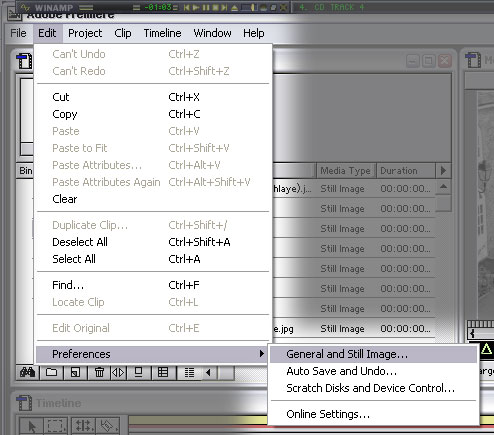Open the Window menu
This screenshot has width=494, height=435.
coord(212,33)
